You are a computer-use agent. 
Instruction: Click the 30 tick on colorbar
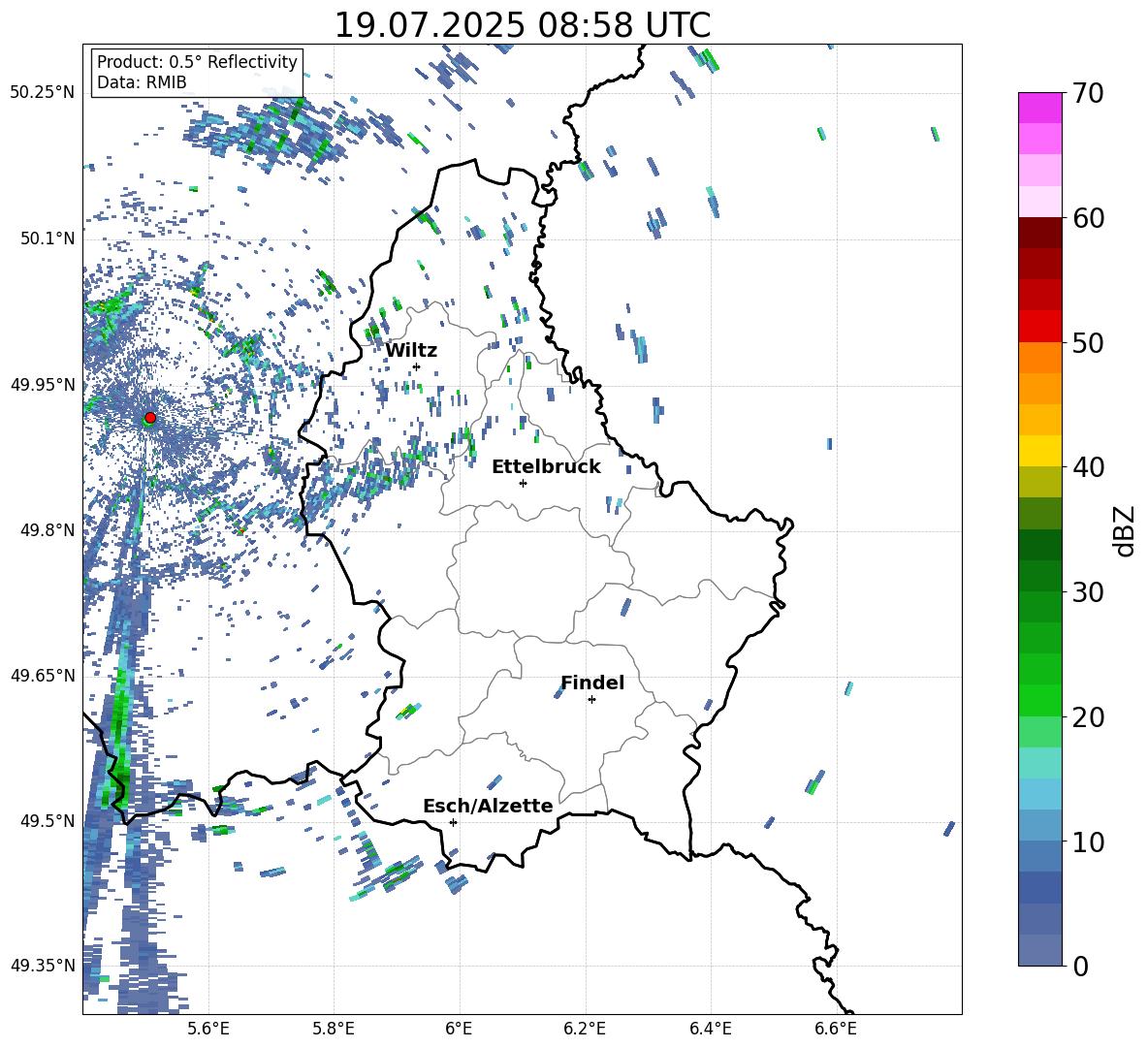[1088, 592]
